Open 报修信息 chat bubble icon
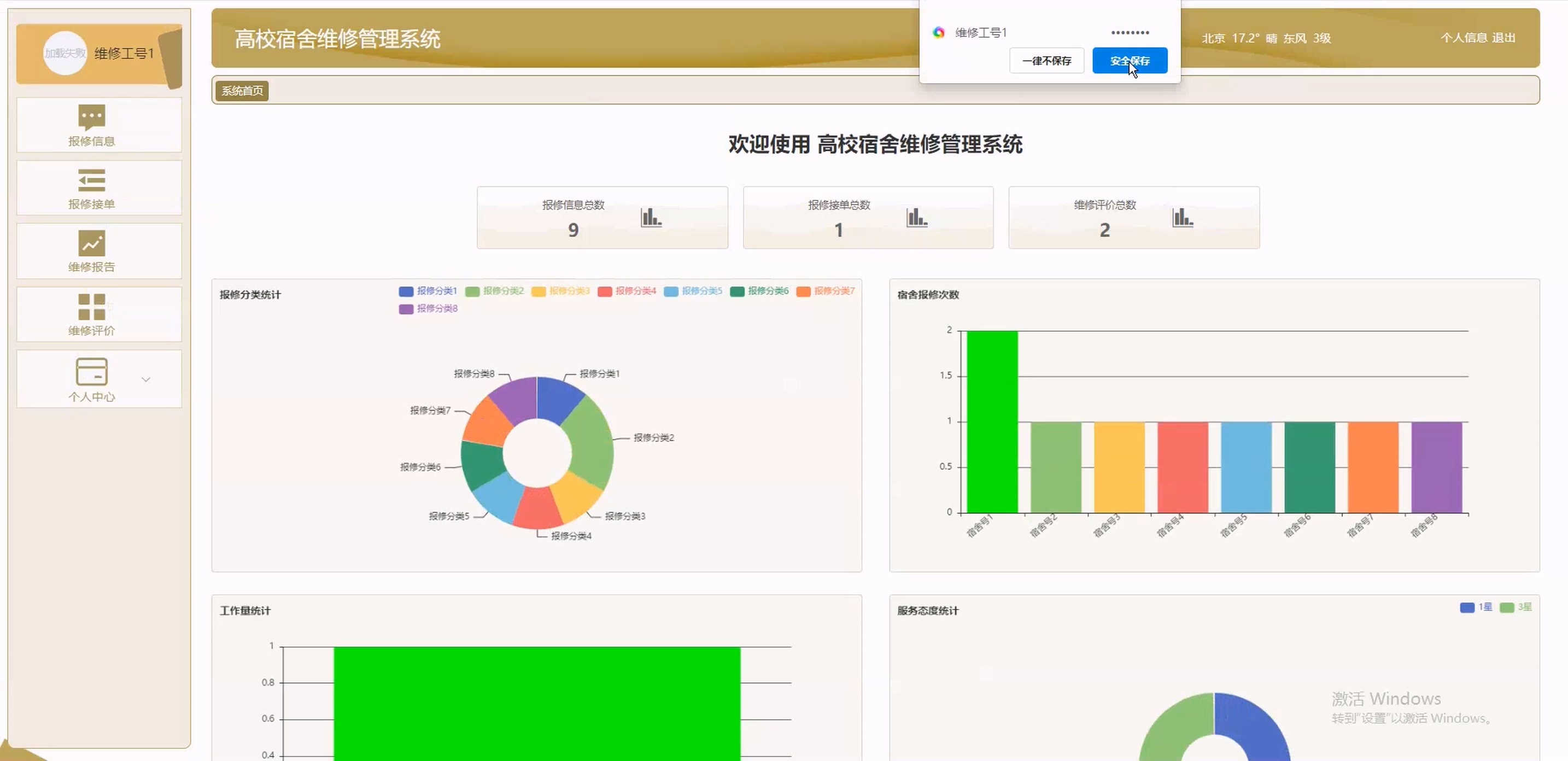Viewport: 1568px width, 761px height. 92,117
